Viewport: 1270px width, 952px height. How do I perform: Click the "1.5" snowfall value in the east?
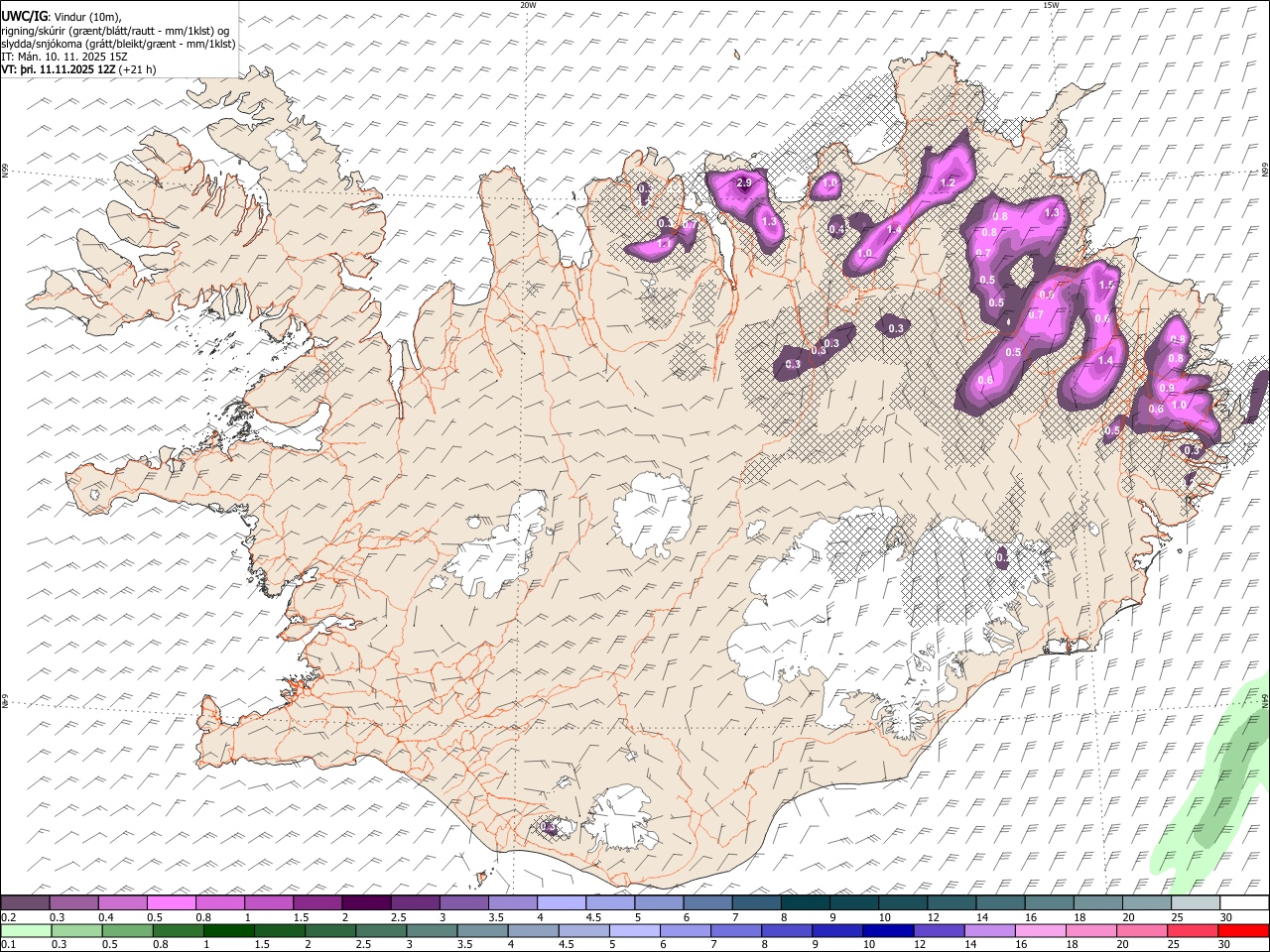click(1107, 285)
